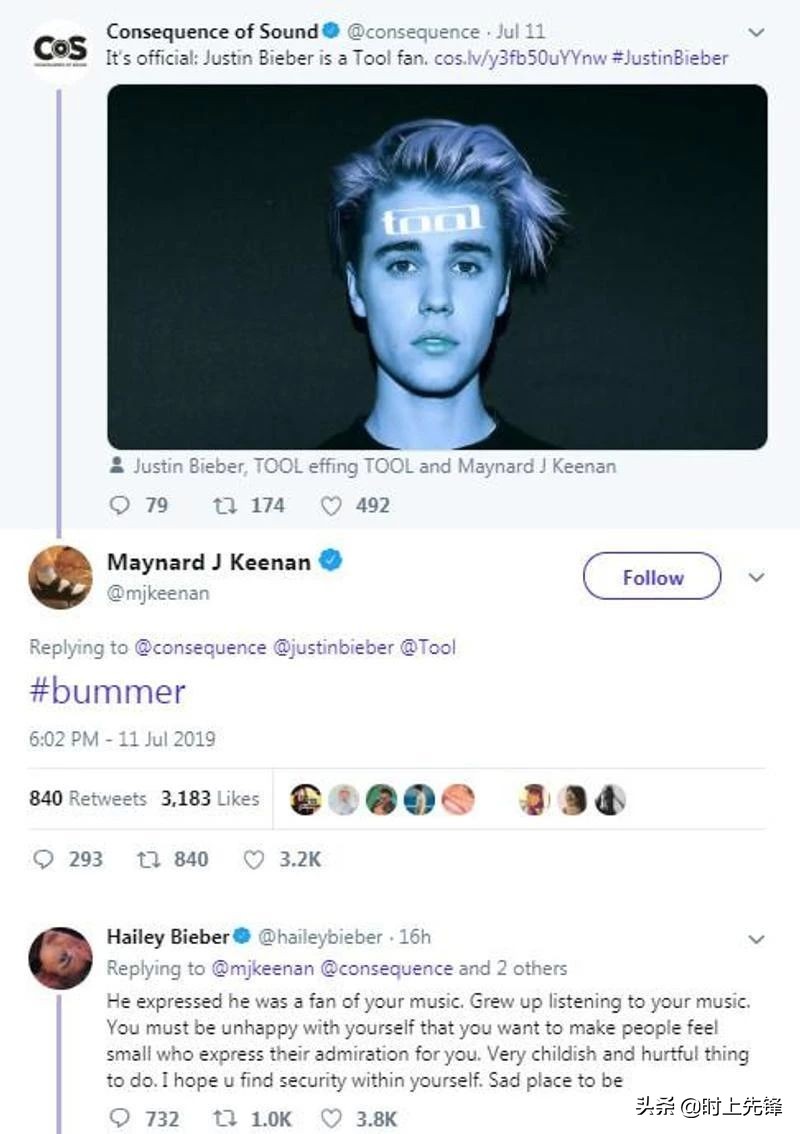Like Hailey Bieber's tweet
800x1134 pixels.
pos(331,1118)
